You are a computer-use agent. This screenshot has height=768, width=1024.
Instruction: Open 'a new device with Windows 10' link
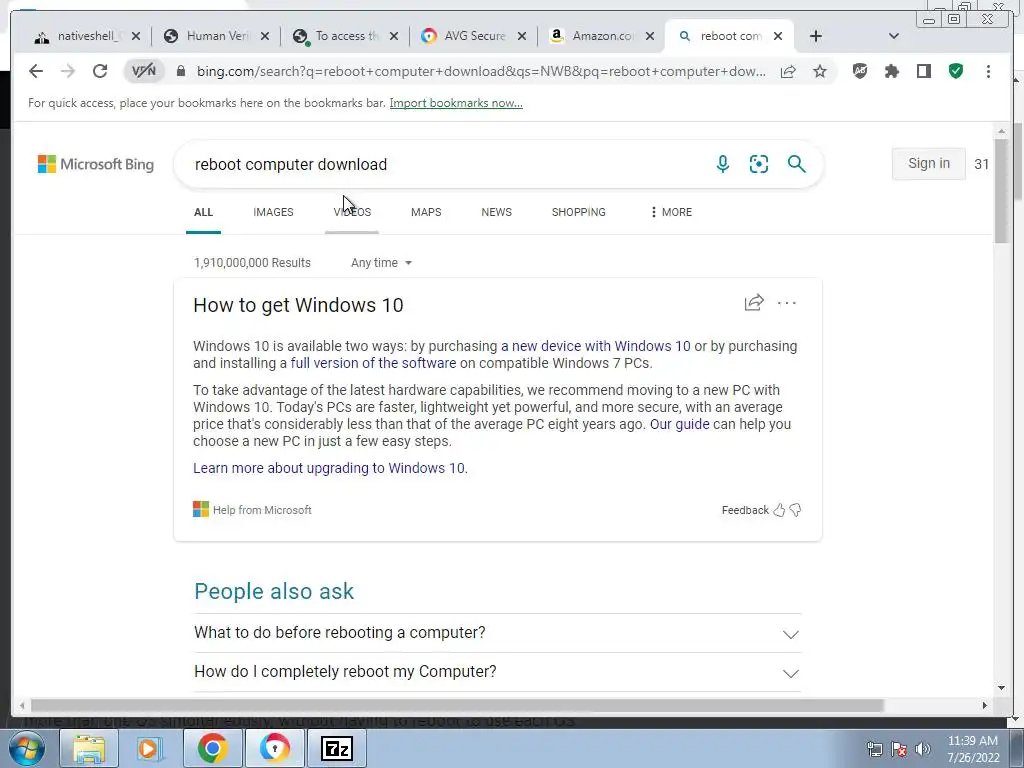coord(596,346)
